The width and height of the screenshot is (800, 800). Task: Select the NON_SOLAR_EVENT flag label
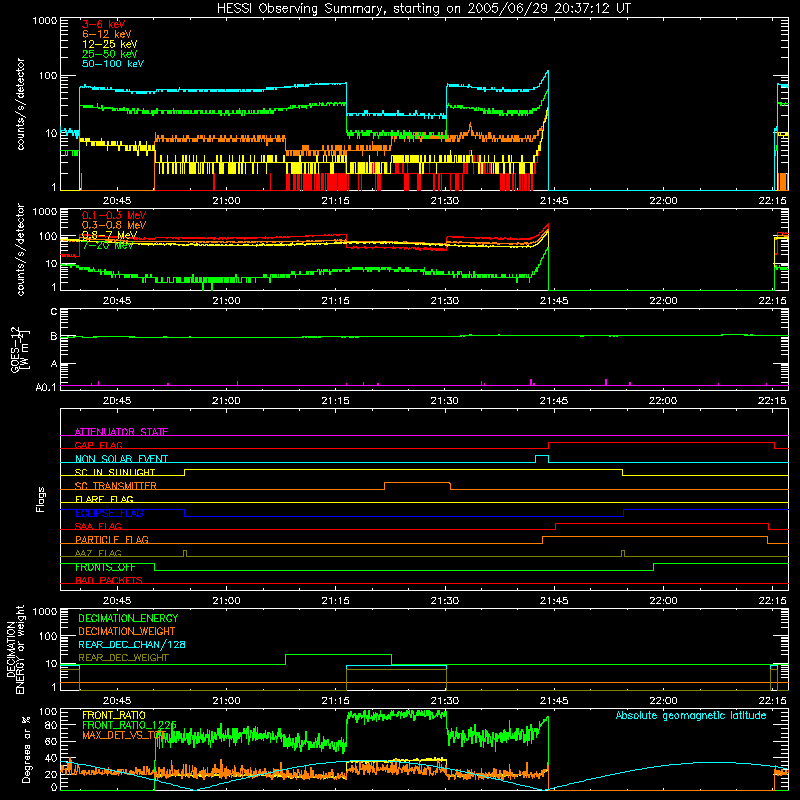click(121, 459)
